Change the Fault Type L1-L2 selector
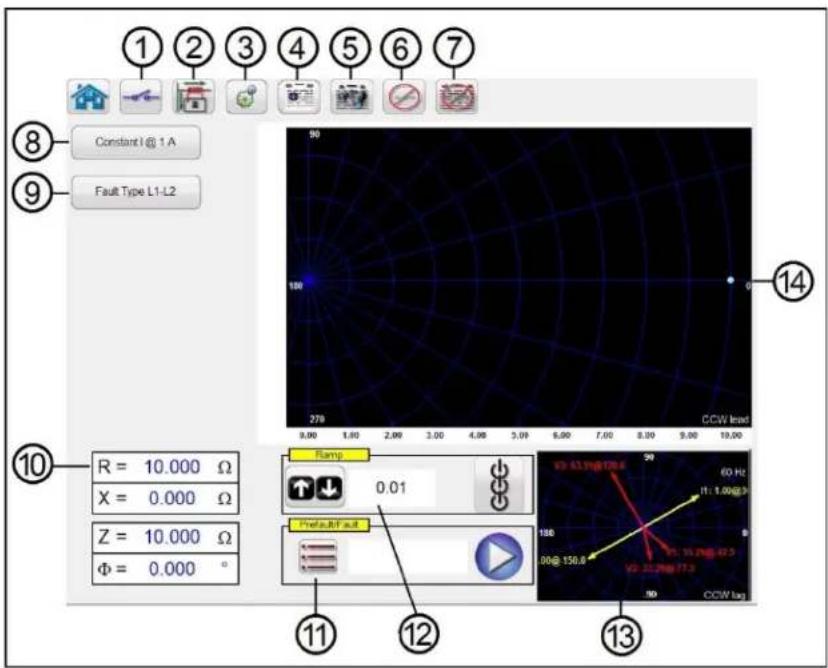The width and height of the screenshot is (828, 668). point(136,192)
